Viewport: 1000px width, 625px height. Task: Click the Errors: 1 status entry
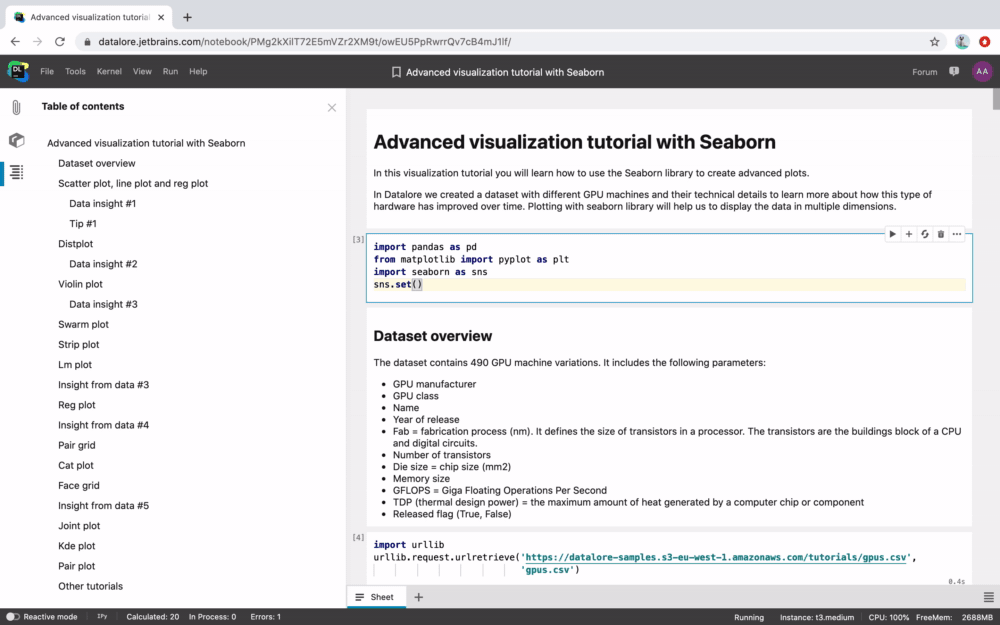265,617
